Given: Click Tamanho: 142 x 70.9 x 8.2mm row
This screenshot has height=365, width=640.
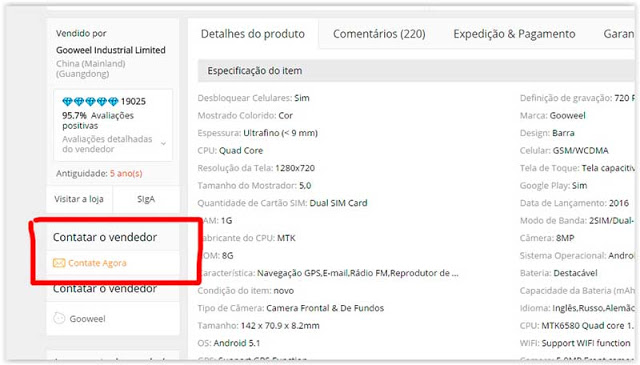Looking at the screenshot, I should [x=258, y=326].
